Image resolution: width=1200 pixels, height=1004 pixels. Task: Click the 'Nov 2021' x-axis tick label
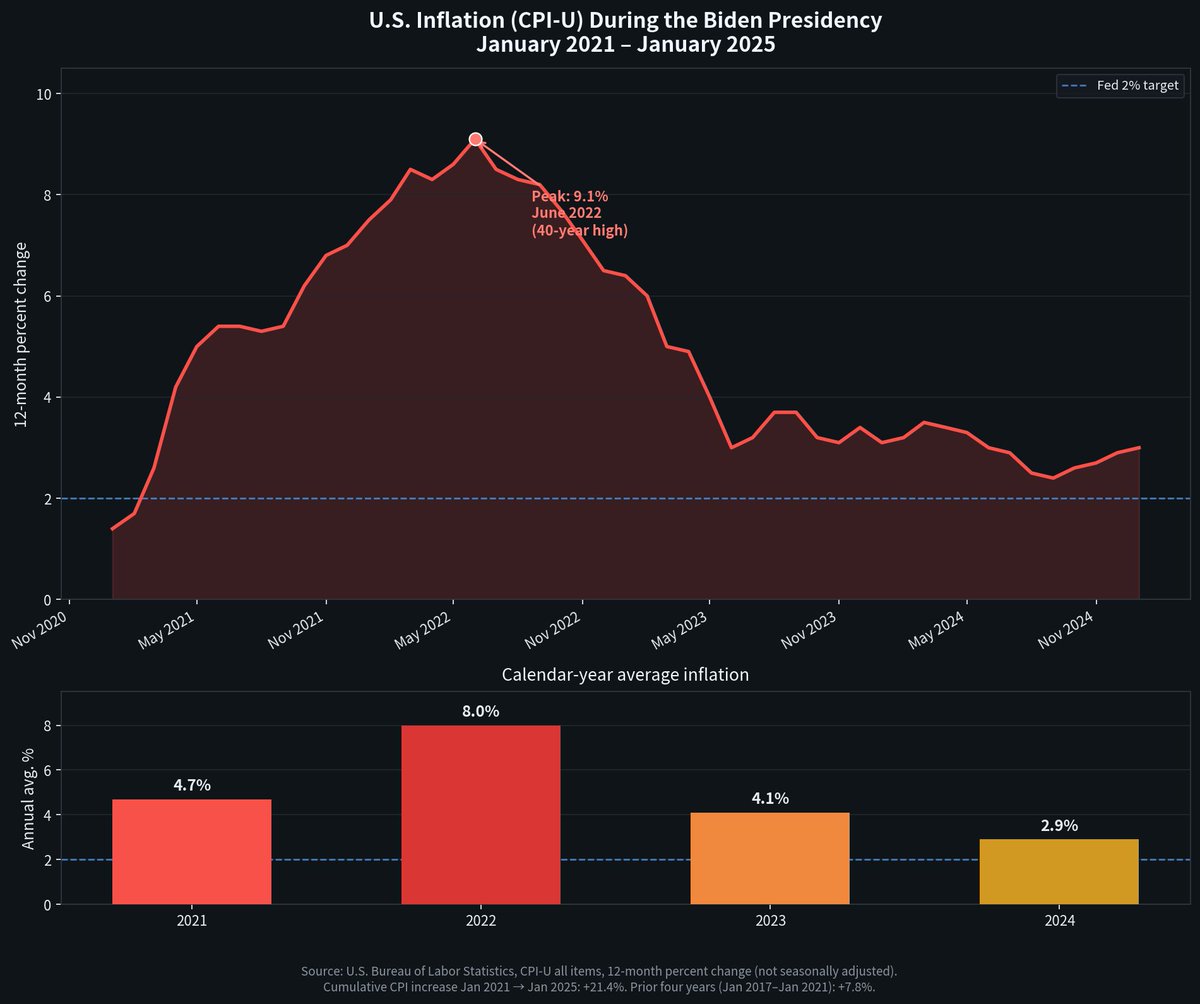tap(297, 628)
